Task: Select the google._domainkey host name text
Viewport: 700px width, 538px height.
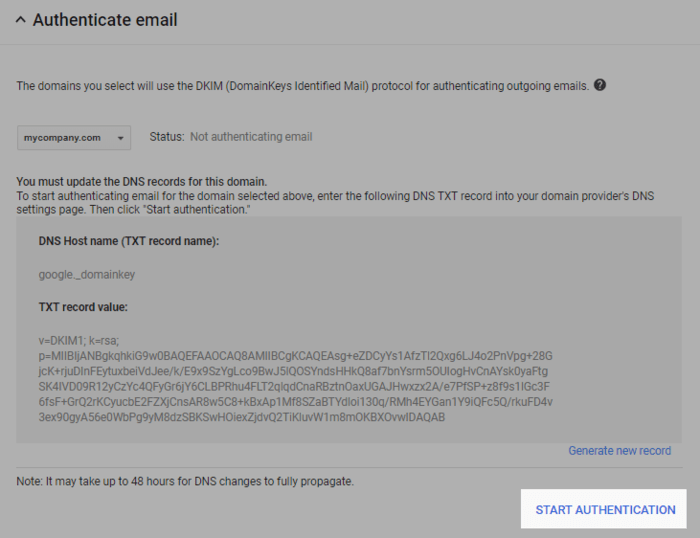Action: click(85, 272)
